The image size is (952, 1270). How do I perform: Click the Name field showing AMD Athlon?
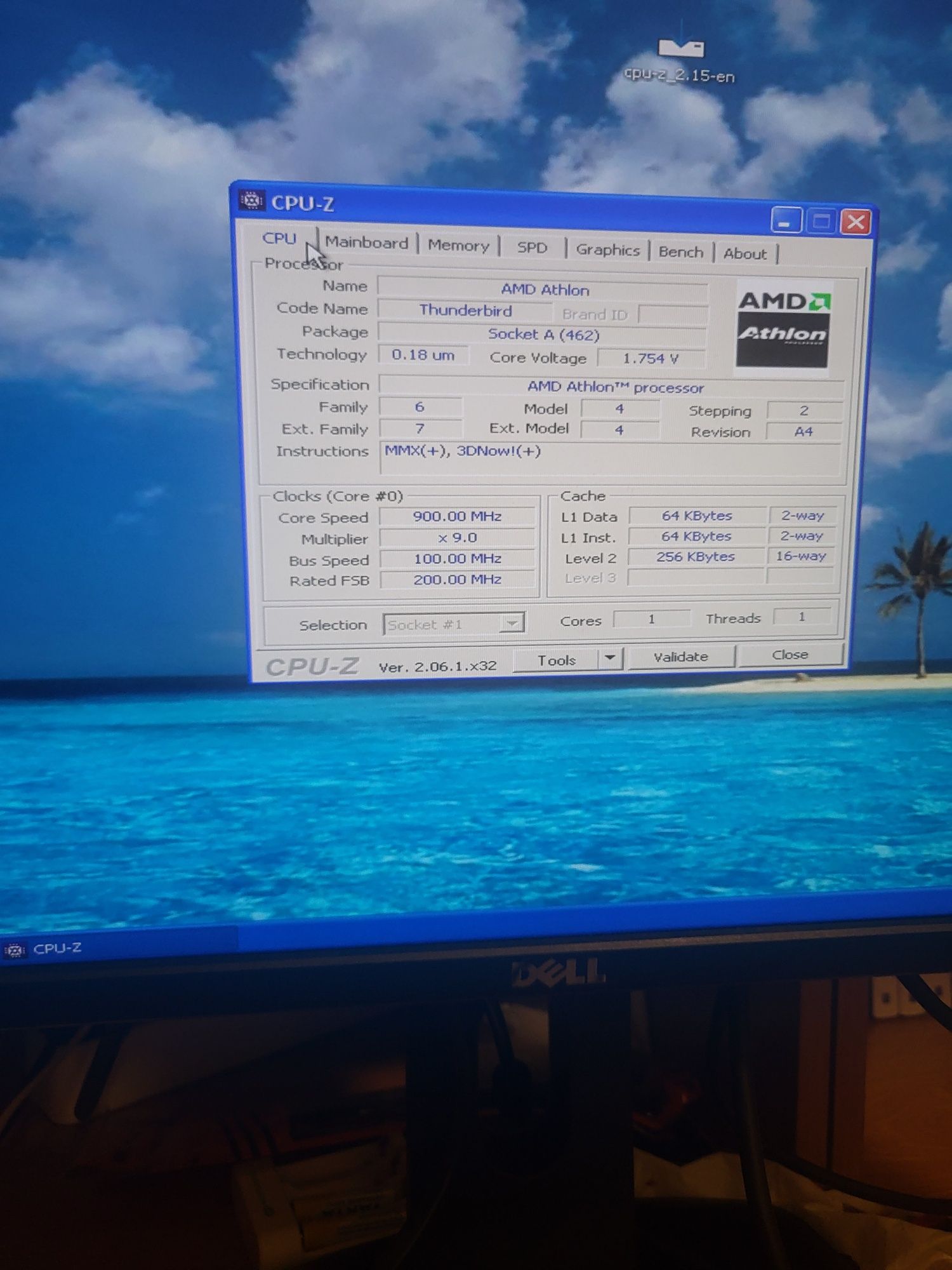click(x=543, y=290)
